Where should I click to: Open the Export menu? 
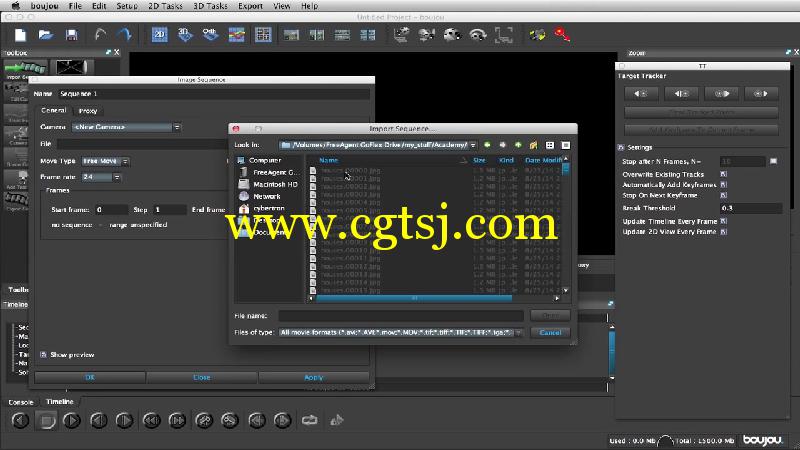[251, 6]
